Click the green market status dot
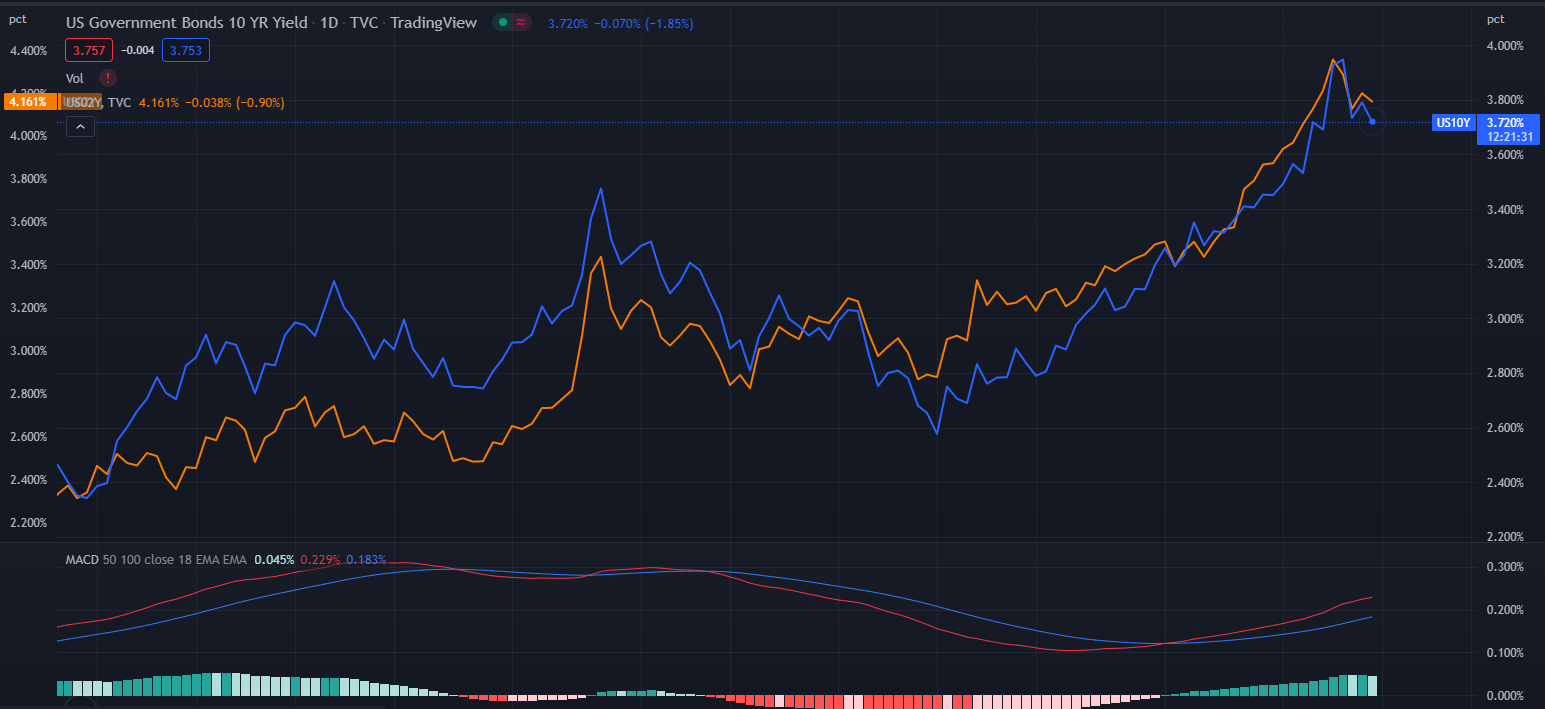This screenshot has width=1545, height=709. [x=502, y=22]
